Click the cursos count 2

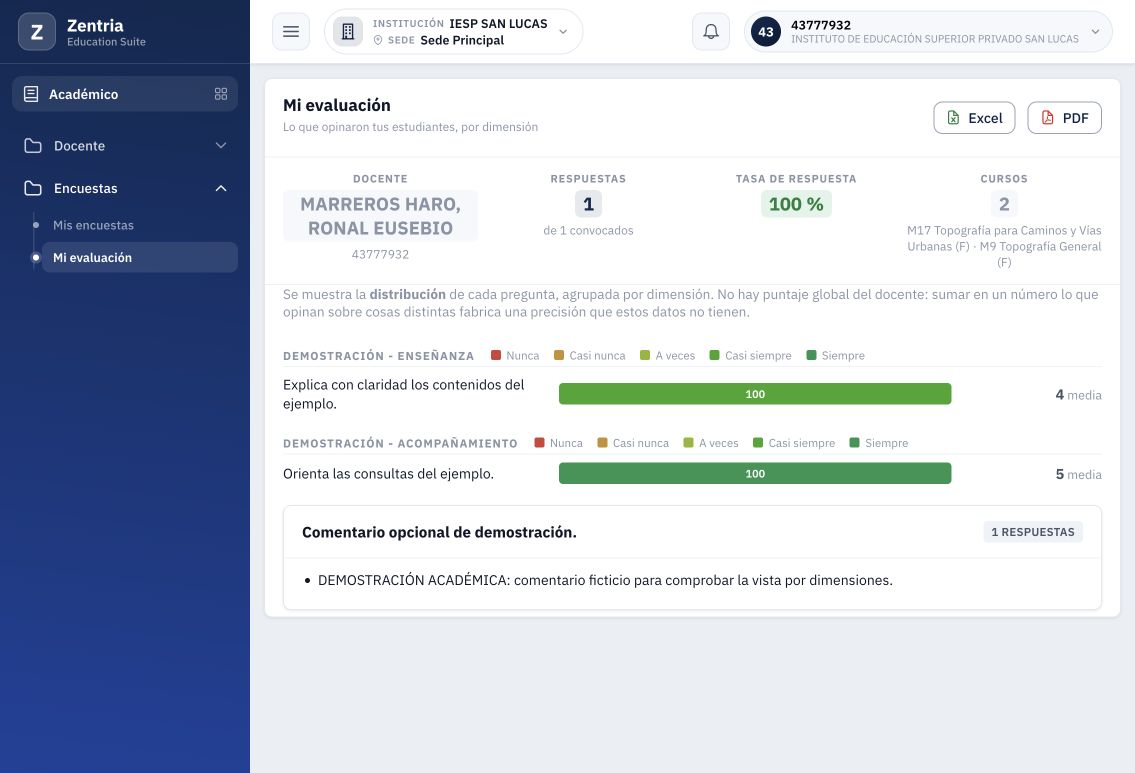(1004, 204)
